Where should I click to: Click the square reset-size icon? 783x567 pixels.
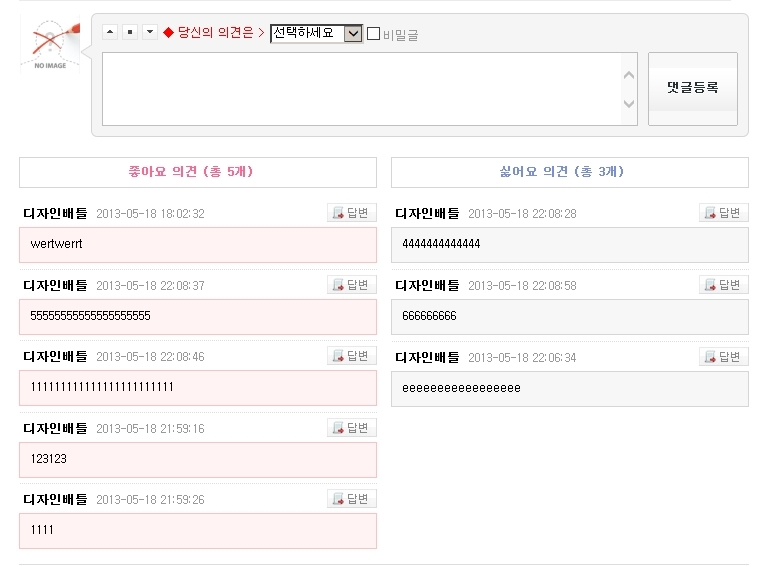click(130, 32)
